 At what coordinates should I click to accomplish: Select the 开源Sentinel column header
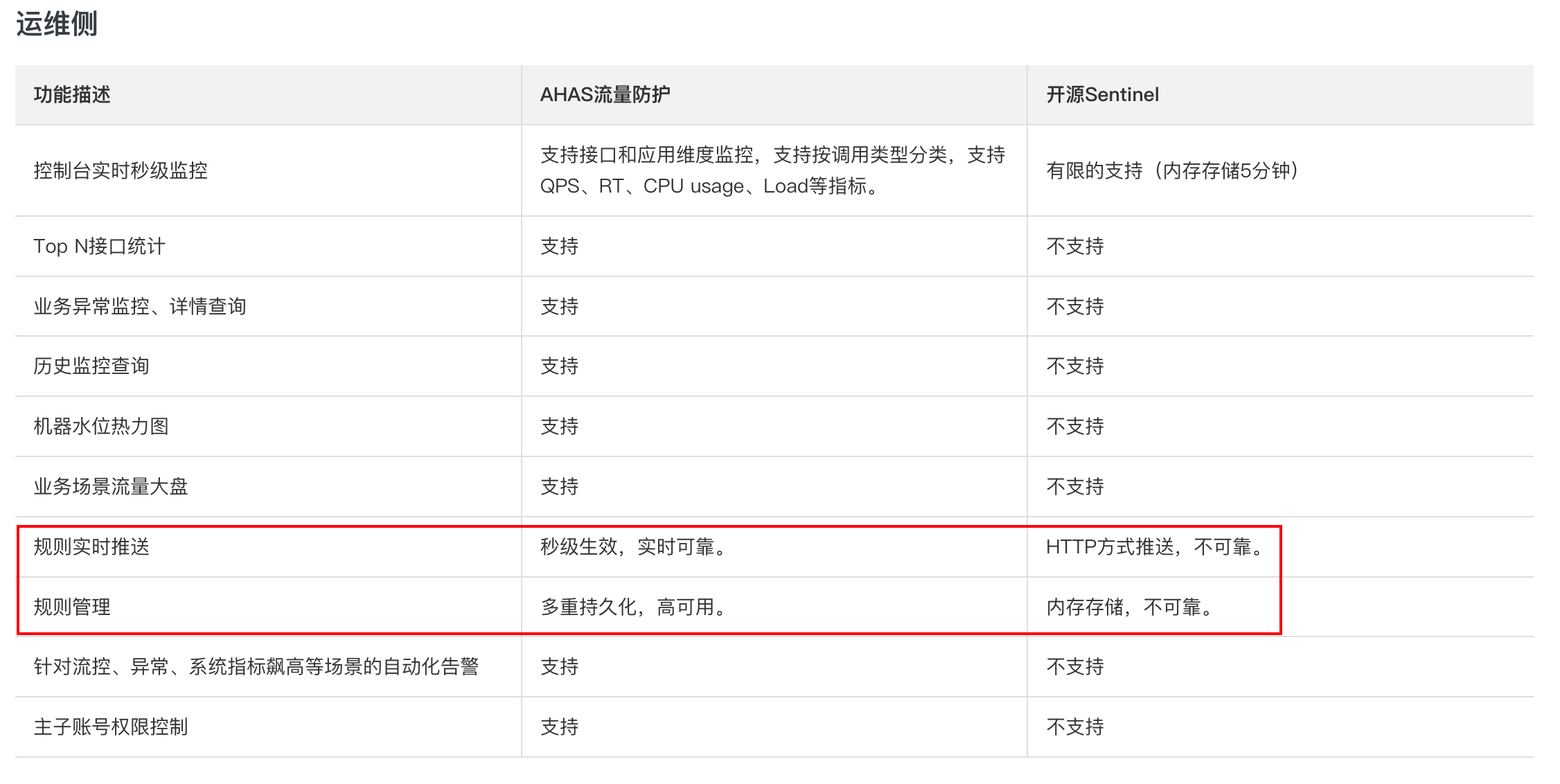(x=1102, y=94)
